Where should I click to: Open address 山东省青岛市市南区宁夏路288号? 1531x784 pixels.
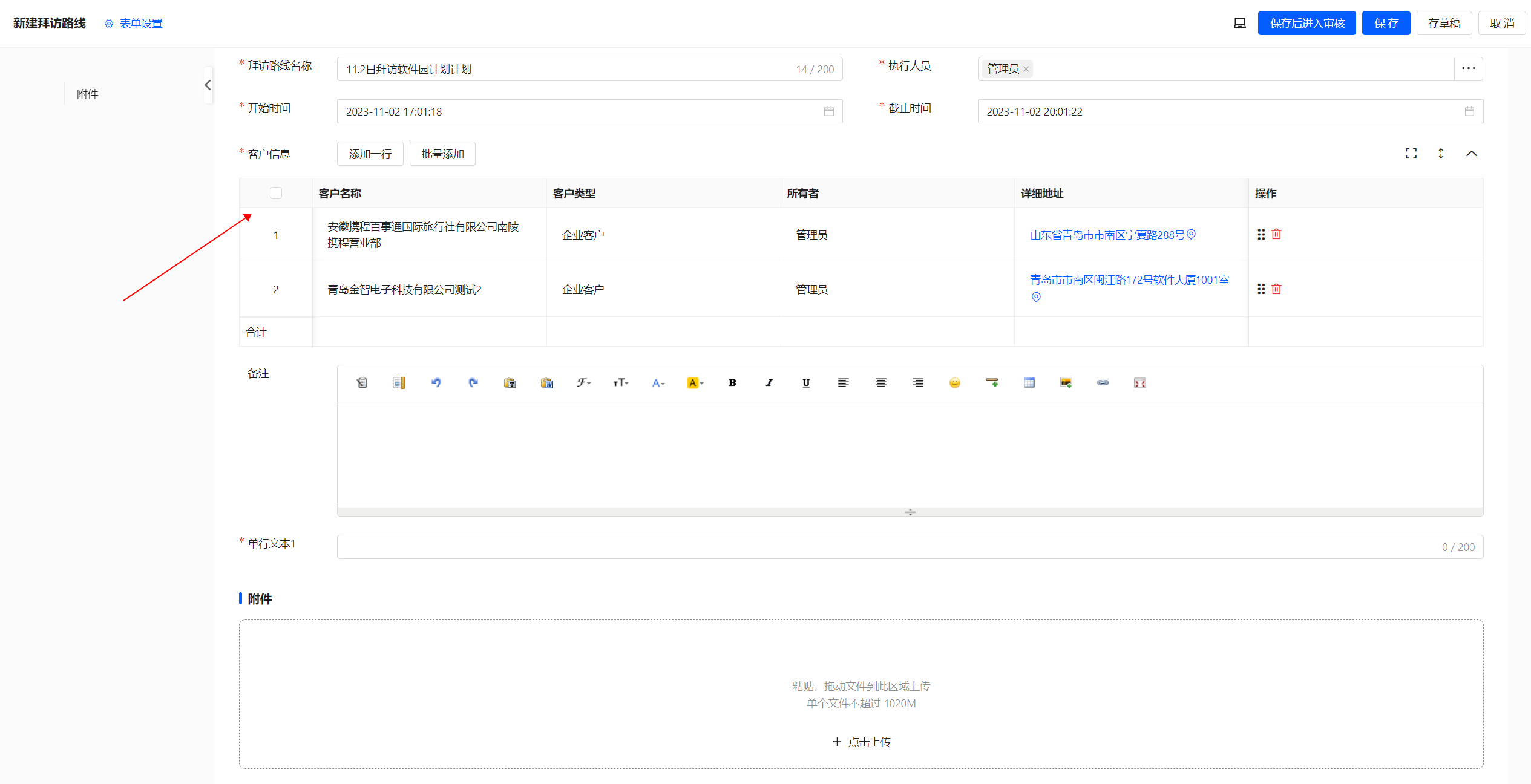[x=1107, y=235]
